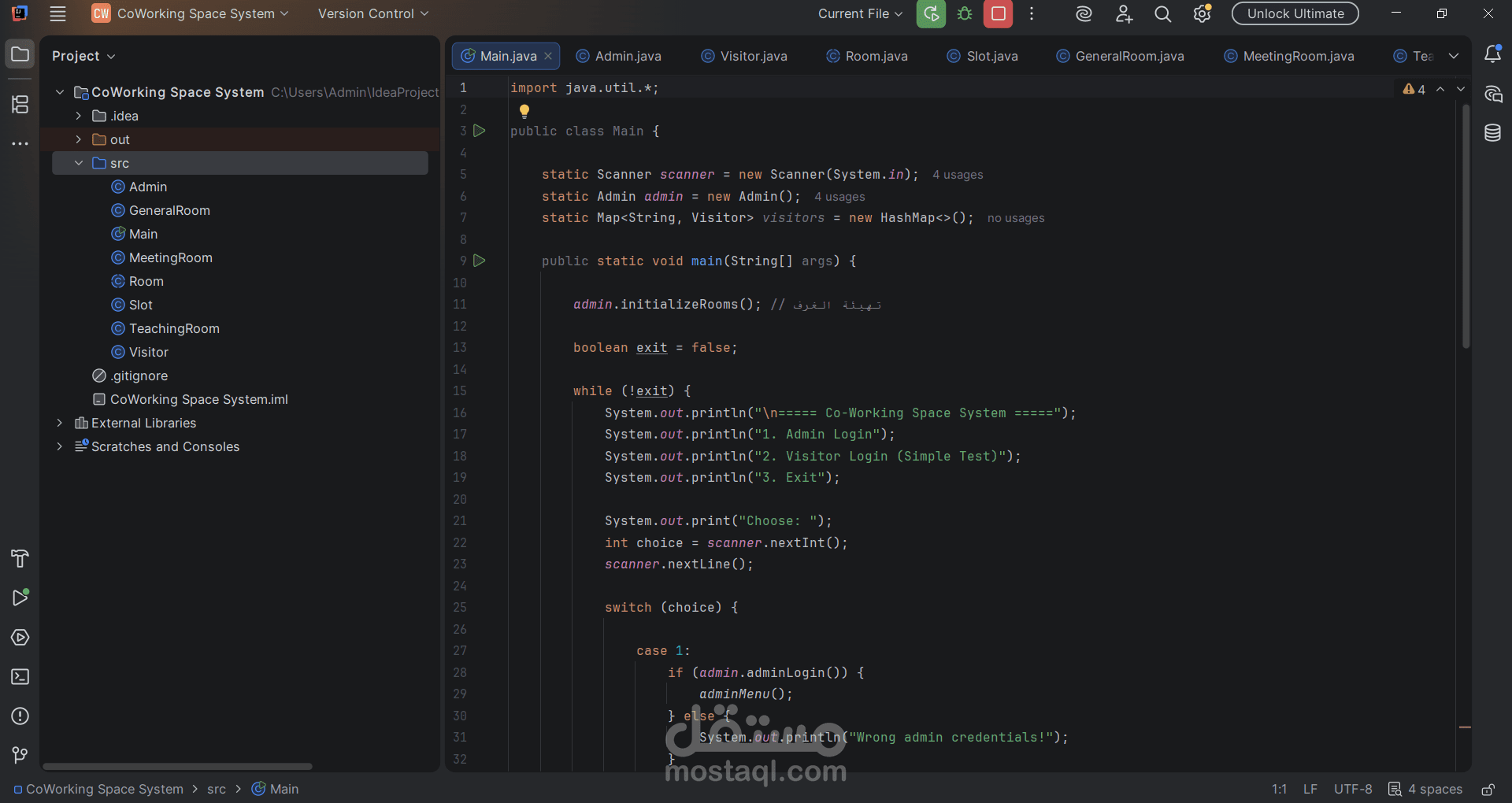Show hidden editor tabs dropdown chevron
1512x803 pixels.
pyautogui.click(x=1454, y=56)
